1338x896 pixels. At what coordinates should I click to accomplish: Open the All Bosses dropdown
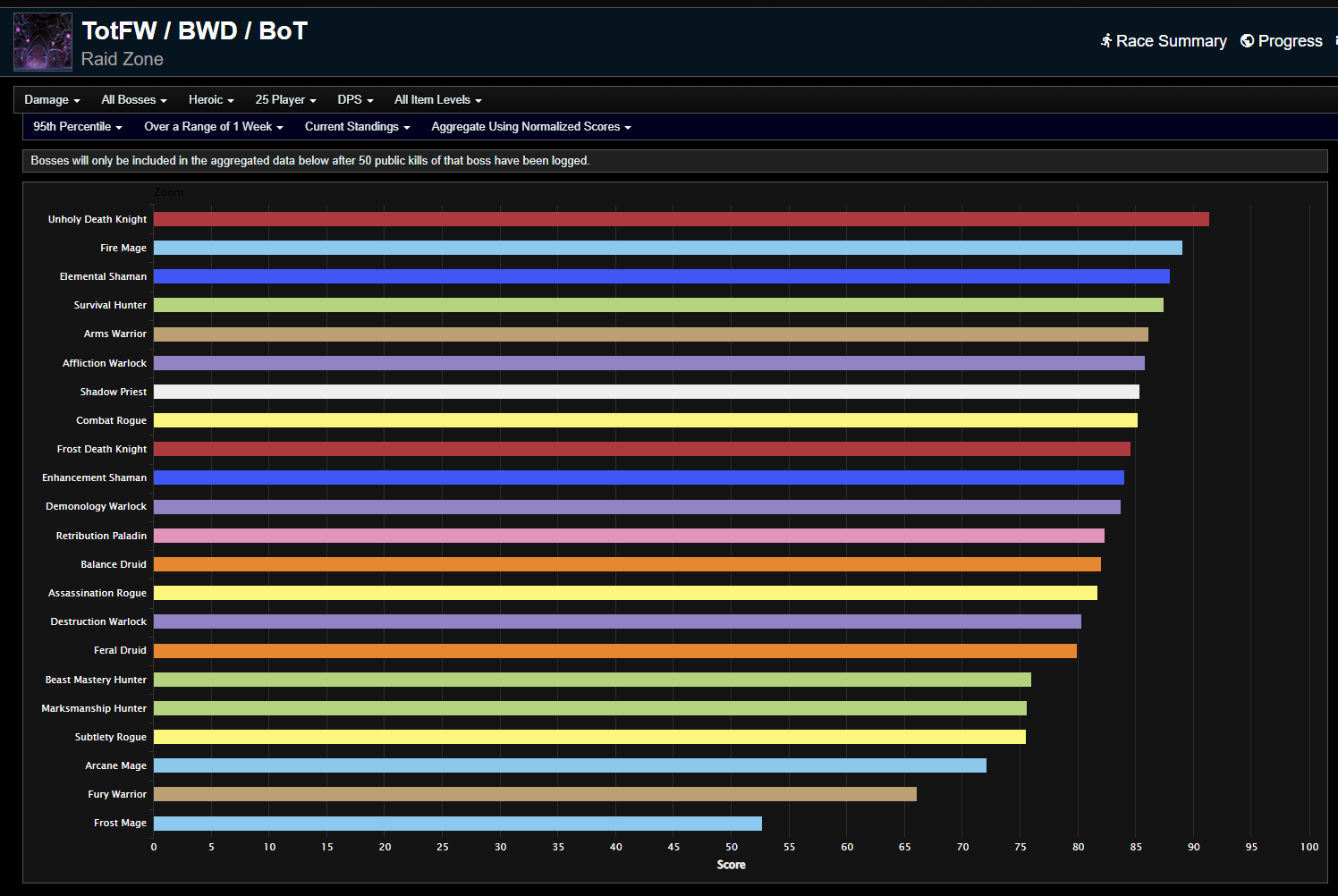click(134, 100)
